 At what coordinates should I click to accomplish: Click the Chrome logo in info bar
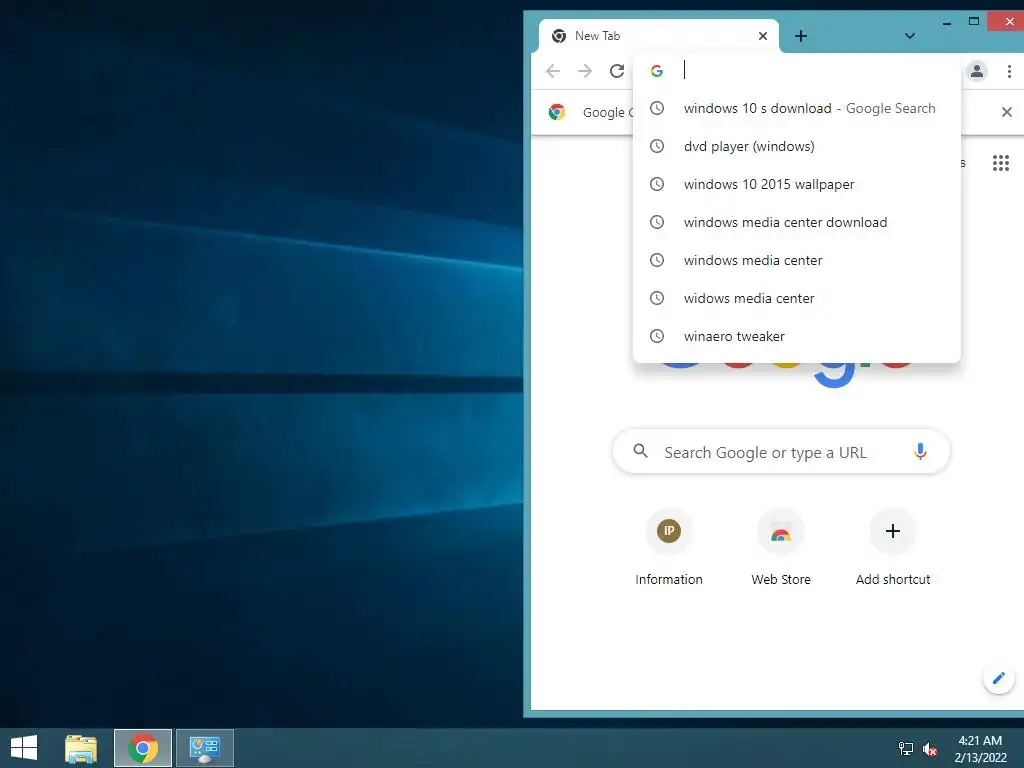557,112
